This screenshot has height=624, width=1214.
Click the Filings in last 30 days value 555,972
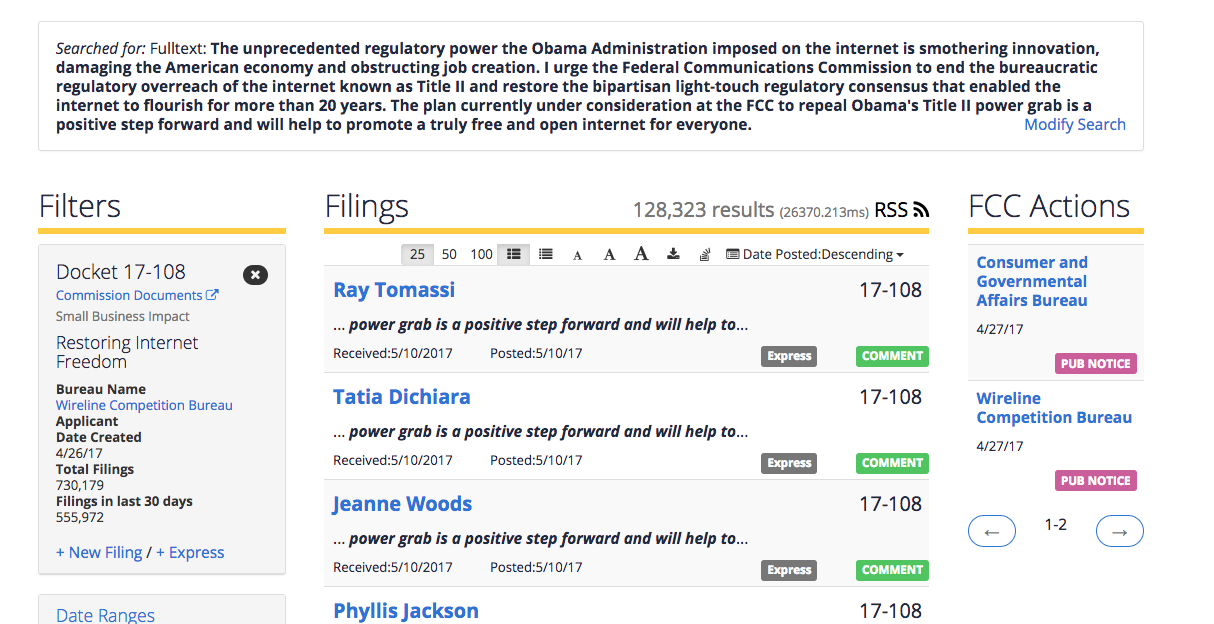[80, 517]
